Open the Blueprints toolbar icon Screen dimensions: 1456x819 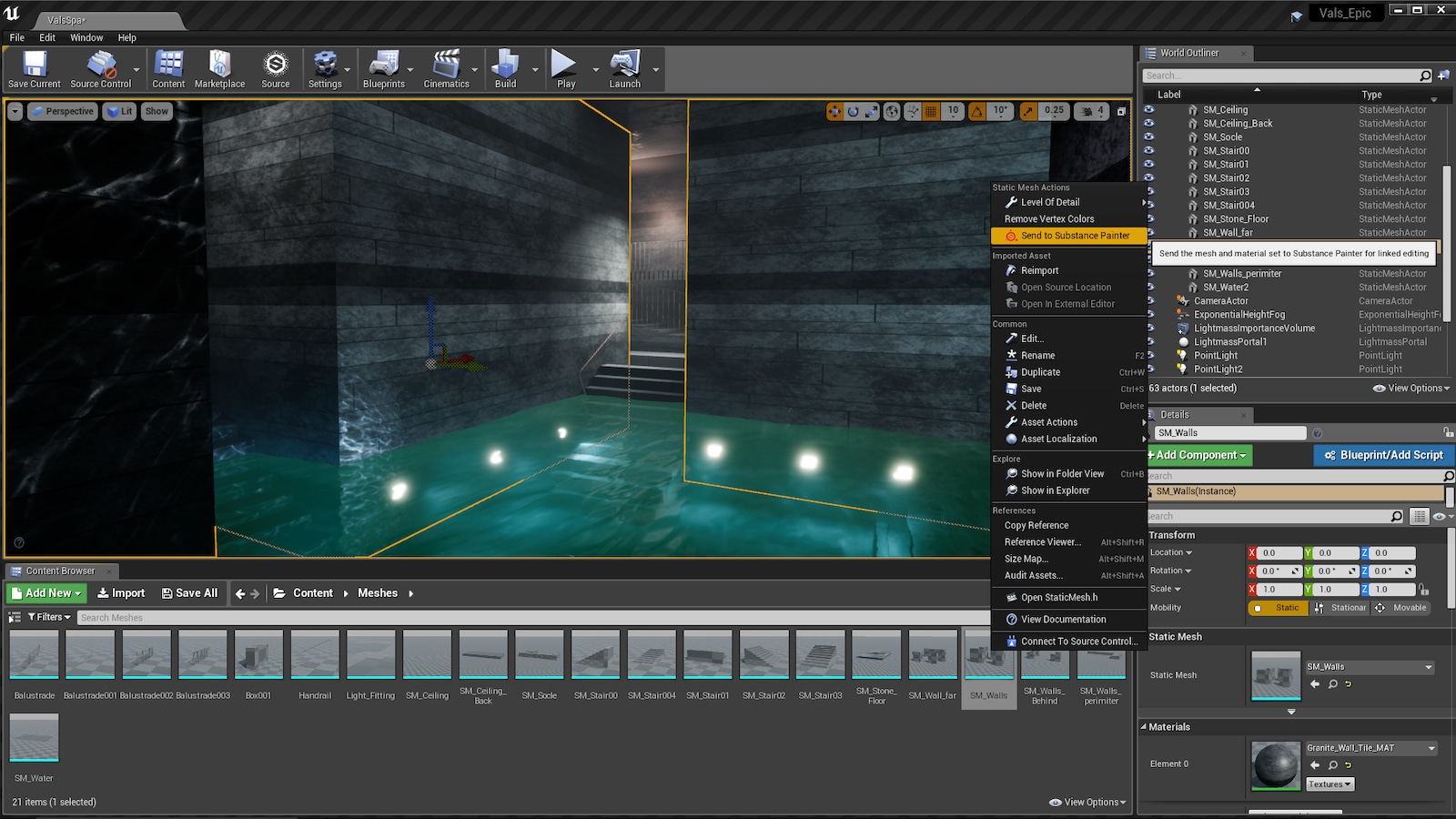tap(385, 68)
